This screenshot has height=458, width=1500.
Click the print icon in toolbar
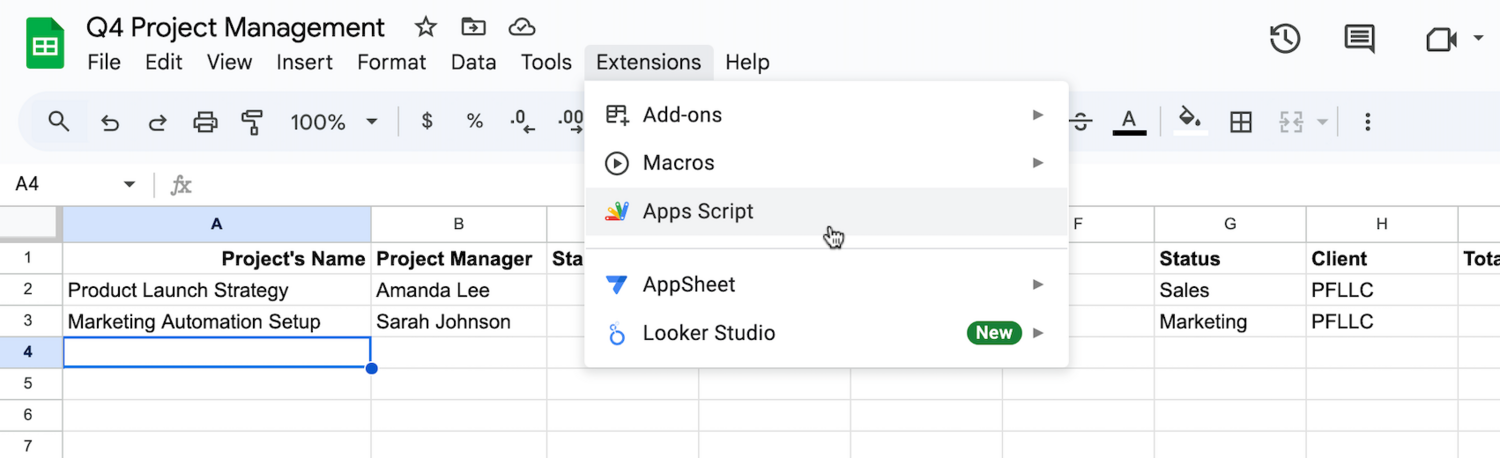tap(205, 123)
